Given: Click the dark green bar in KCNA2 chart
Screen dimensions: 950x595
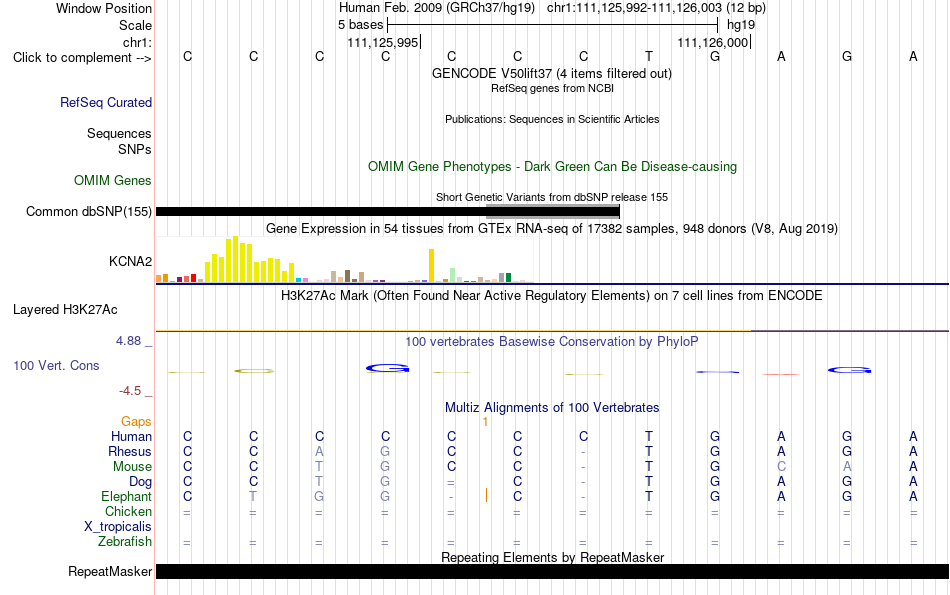Looking at the screenshot, I should 508,278.
